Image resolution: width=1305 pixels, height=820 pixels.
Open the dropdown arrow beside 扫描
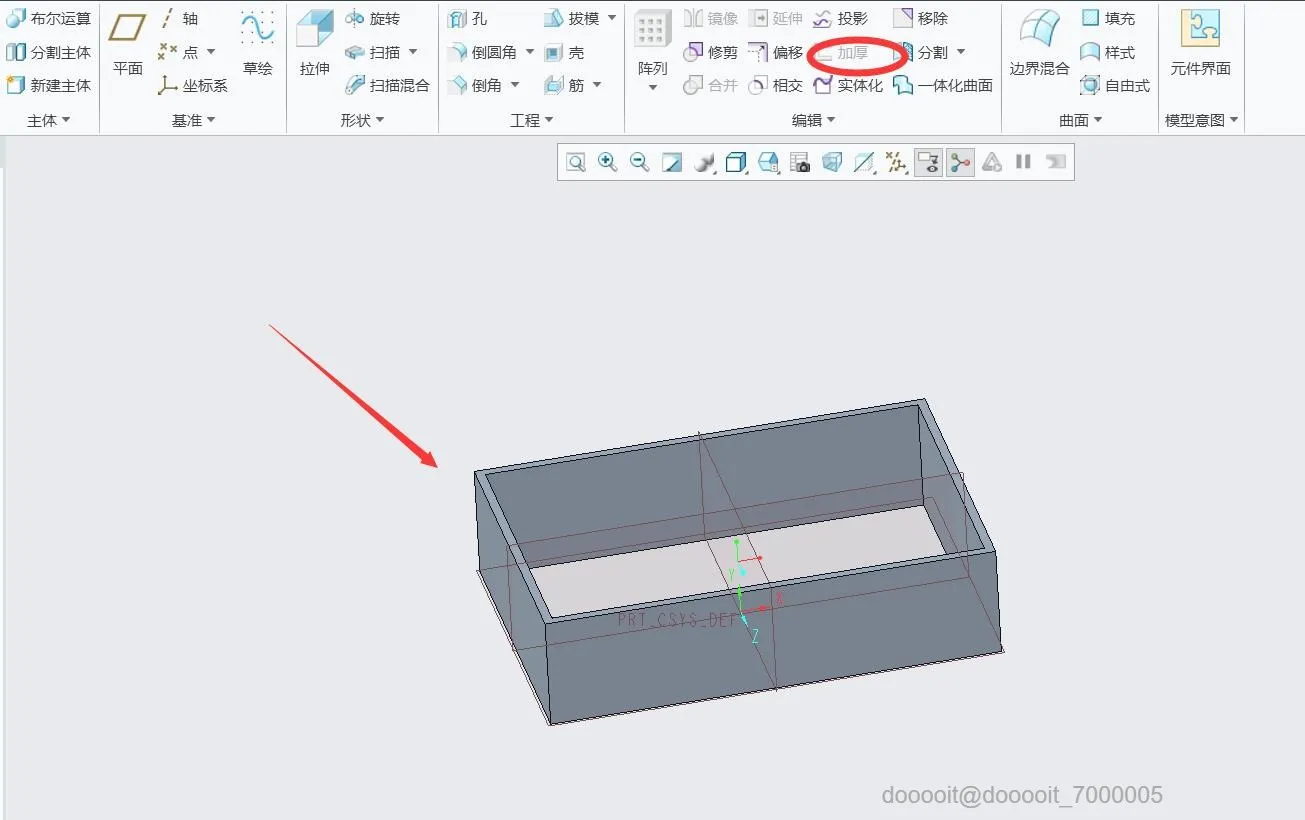tap(413, 52)
